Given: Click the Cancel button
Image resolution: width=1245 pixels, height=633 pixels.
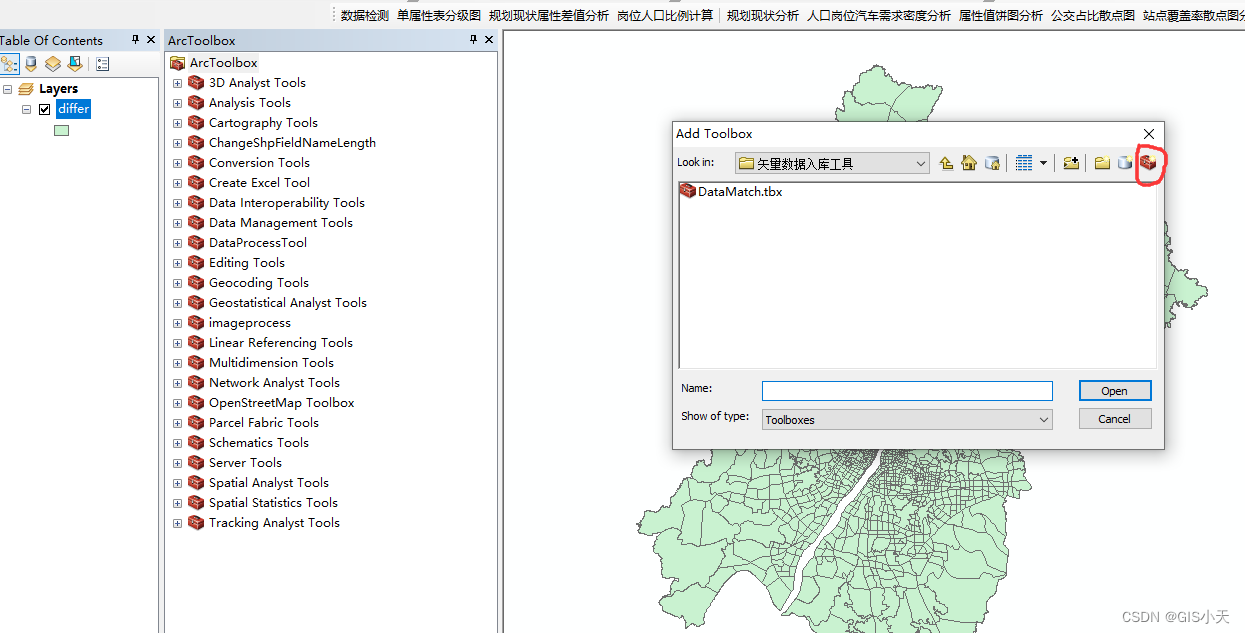Looking at the screenshot, I should point(1114,418).
